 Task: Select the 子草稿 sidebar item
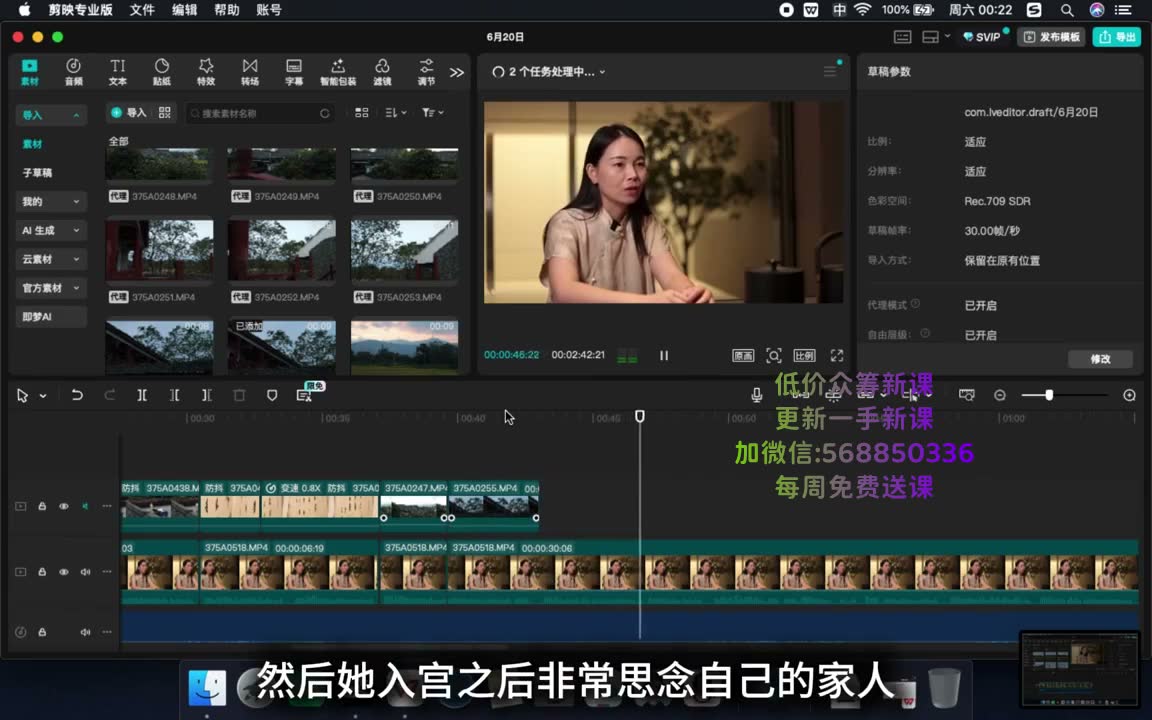pos(37,173)
